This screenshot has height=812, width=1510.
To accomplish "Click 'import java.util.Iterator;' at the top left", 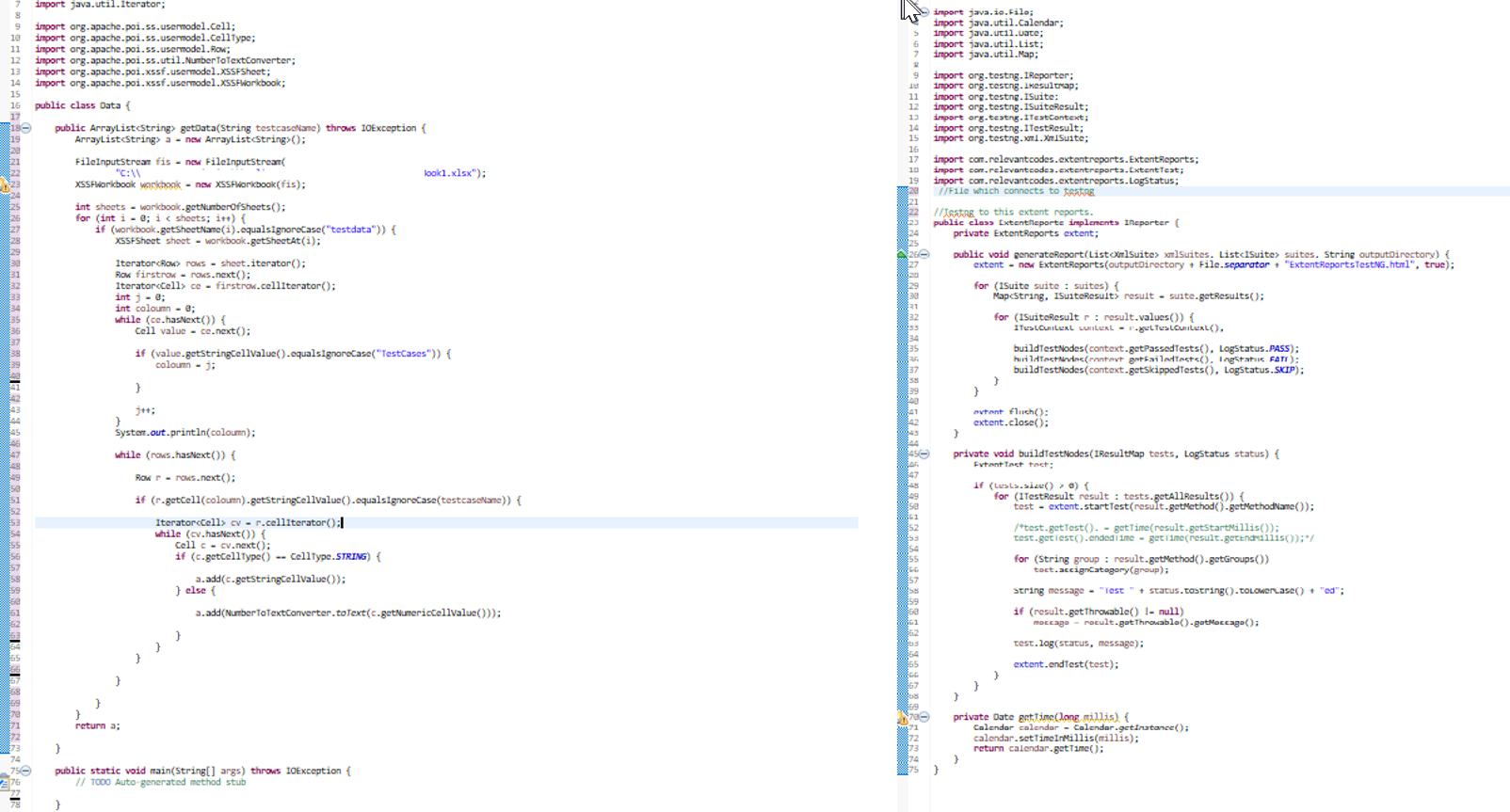I will (x=100, y=5).
